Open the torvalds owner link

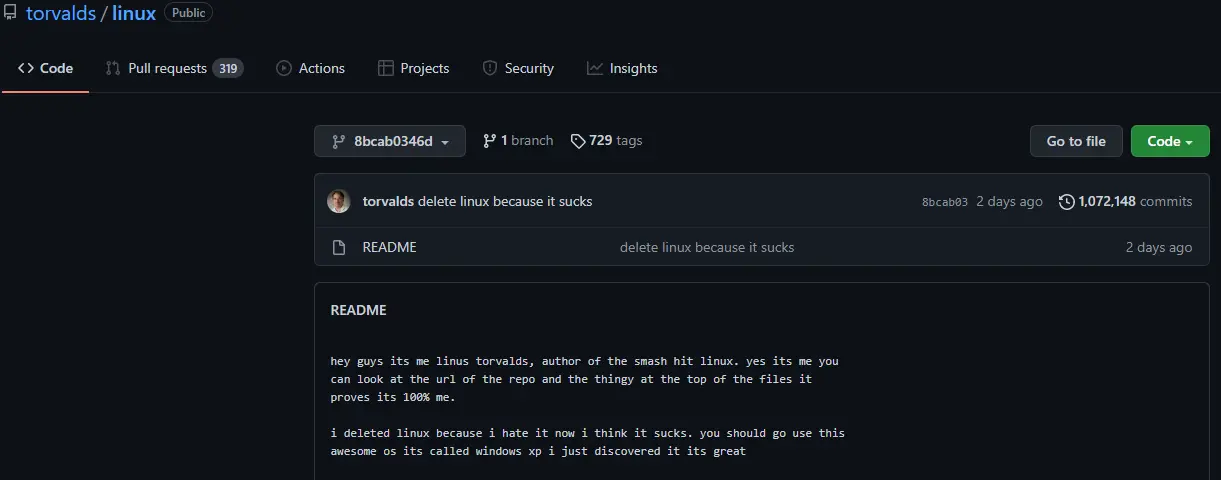tap(61, 14)
